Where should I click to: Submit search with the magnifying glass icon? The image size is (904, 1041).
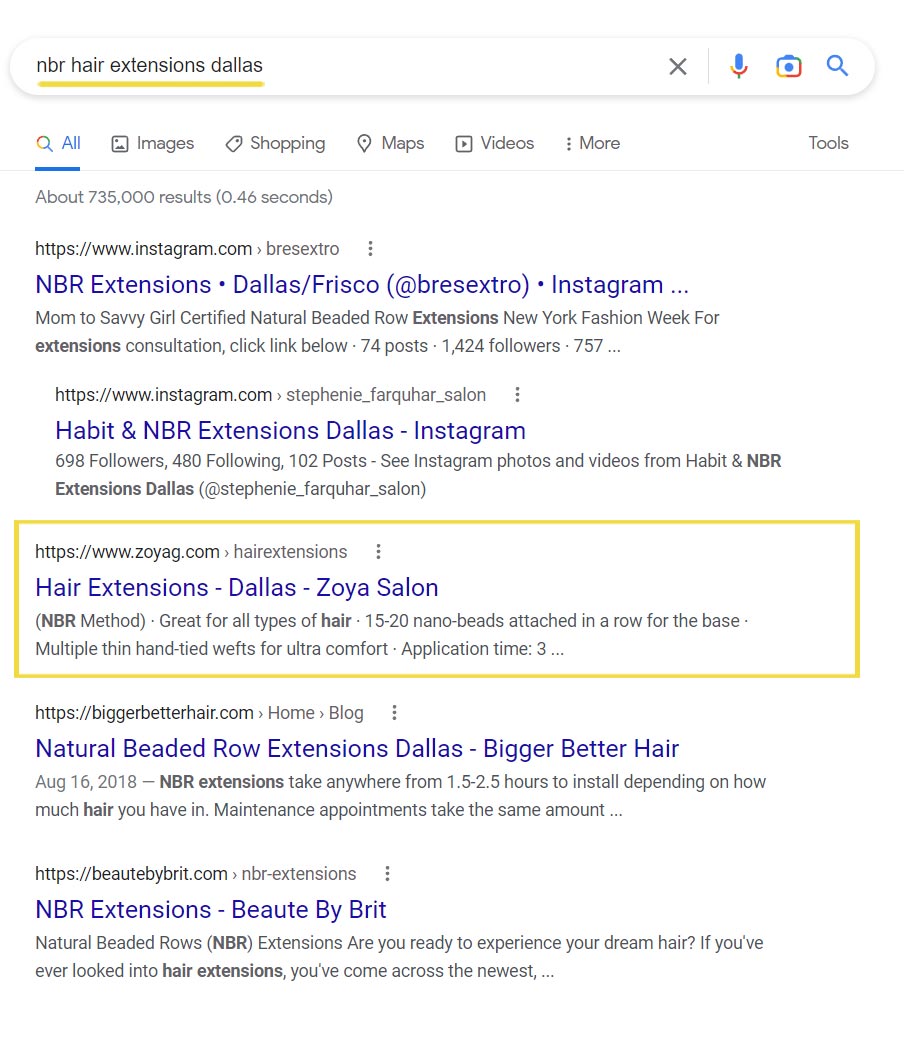point(837,66)
